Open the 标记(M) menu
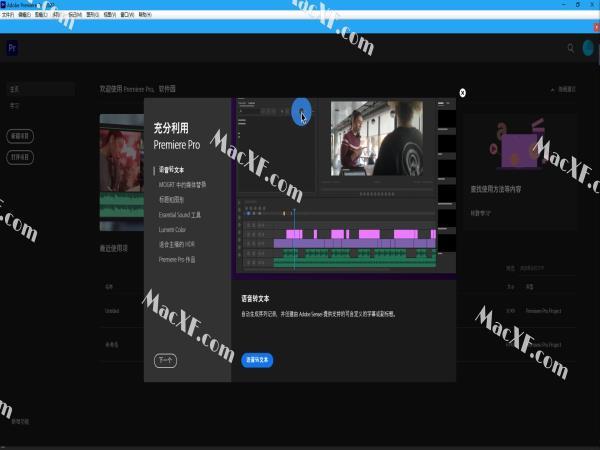600x450 pixels. (75, 15)
